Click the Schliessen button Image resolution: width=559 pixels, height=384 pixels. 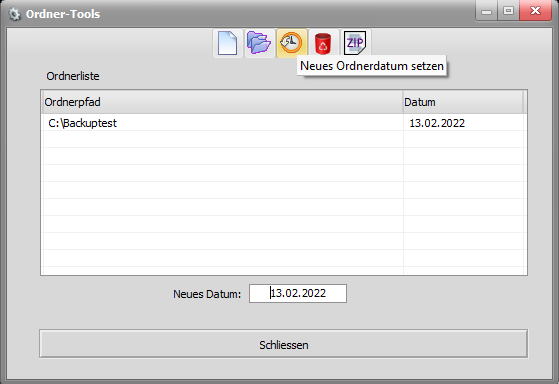(283, 344)
